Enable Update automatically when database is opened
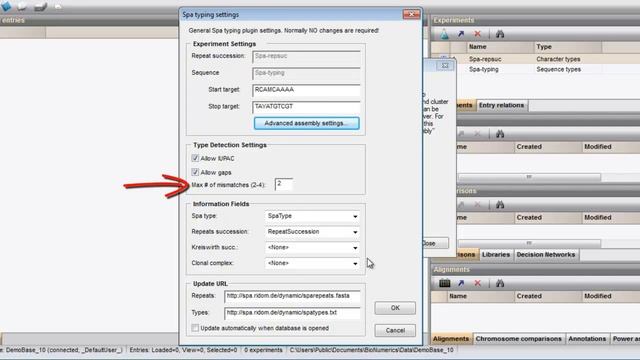The height and width of the screenshot is (360, 640). (195, 328)
